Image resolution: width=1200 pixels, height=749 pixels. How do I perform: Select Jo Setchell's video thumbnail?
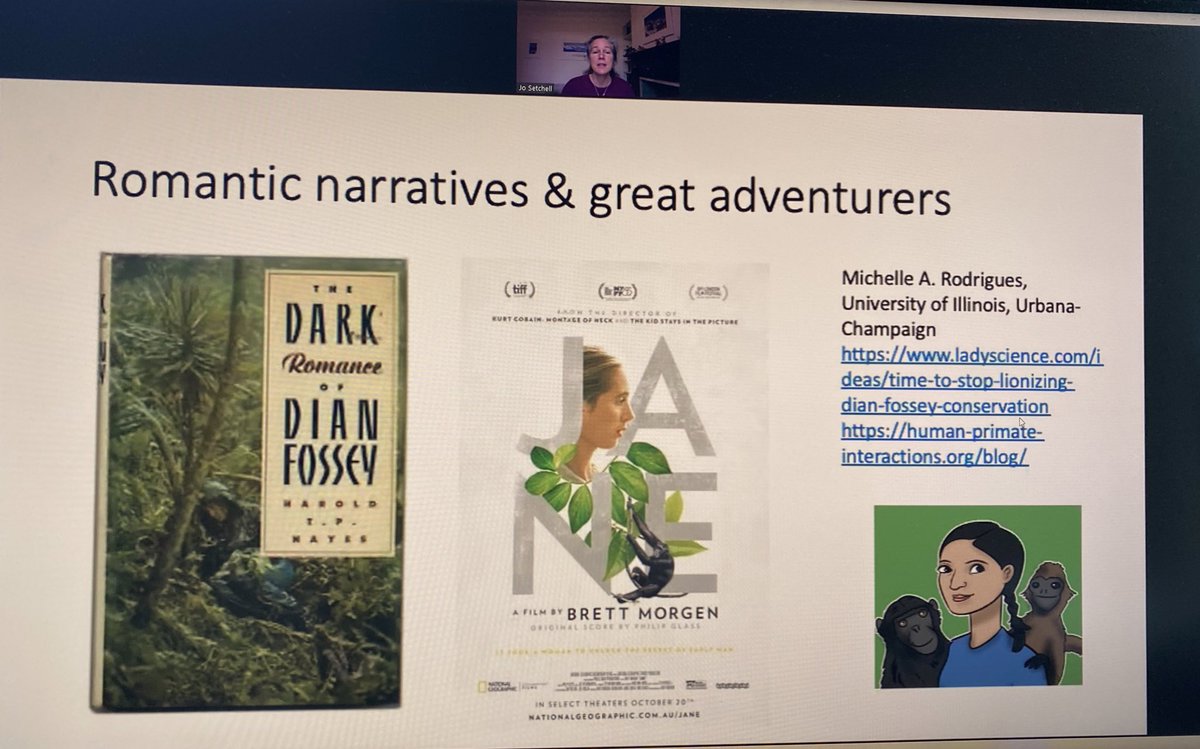[x=598, y=50]
